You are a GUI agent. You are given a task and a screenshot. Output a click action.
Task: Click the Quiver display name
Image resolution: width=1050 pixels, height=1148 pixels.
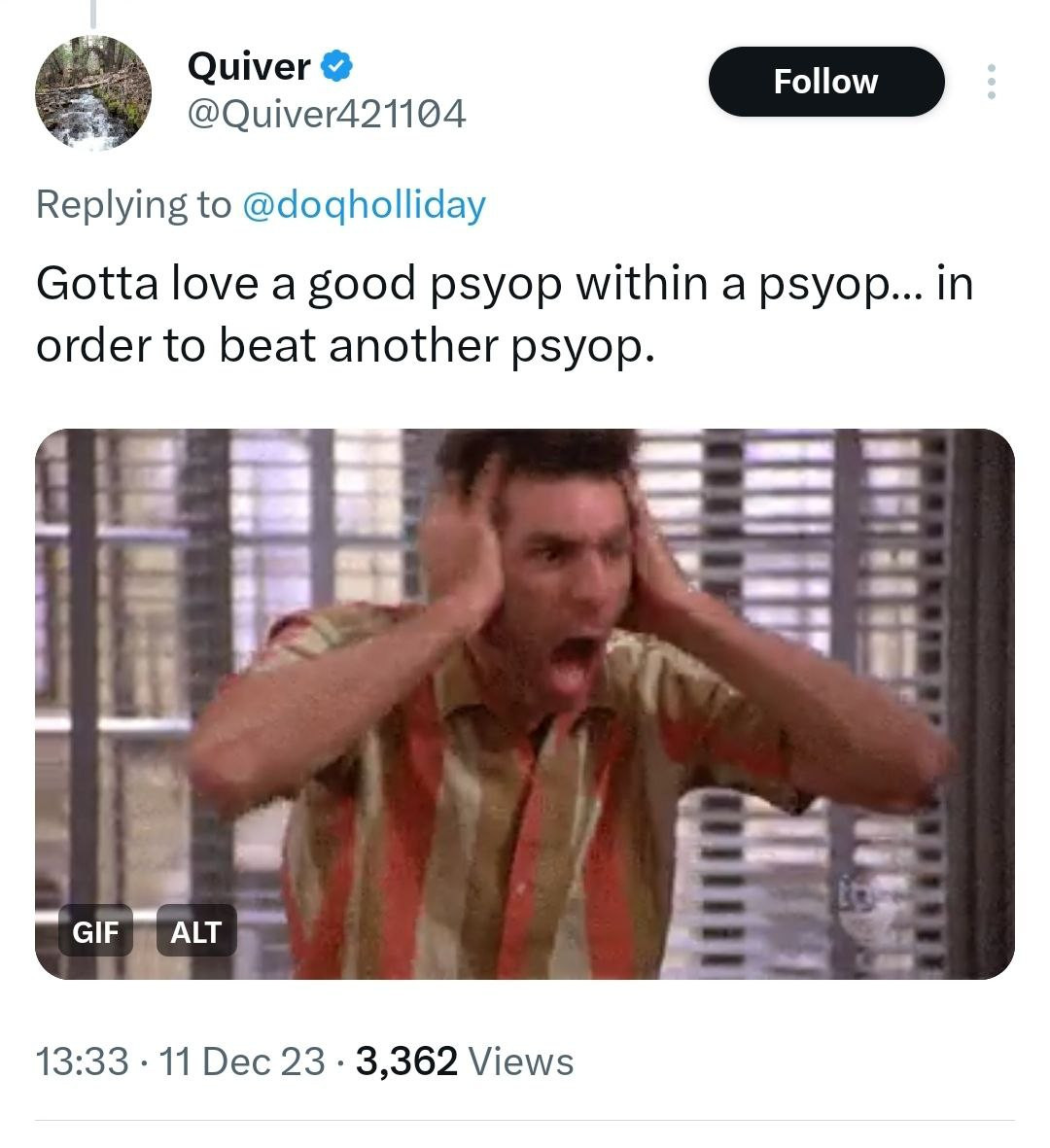click(249, 66)
